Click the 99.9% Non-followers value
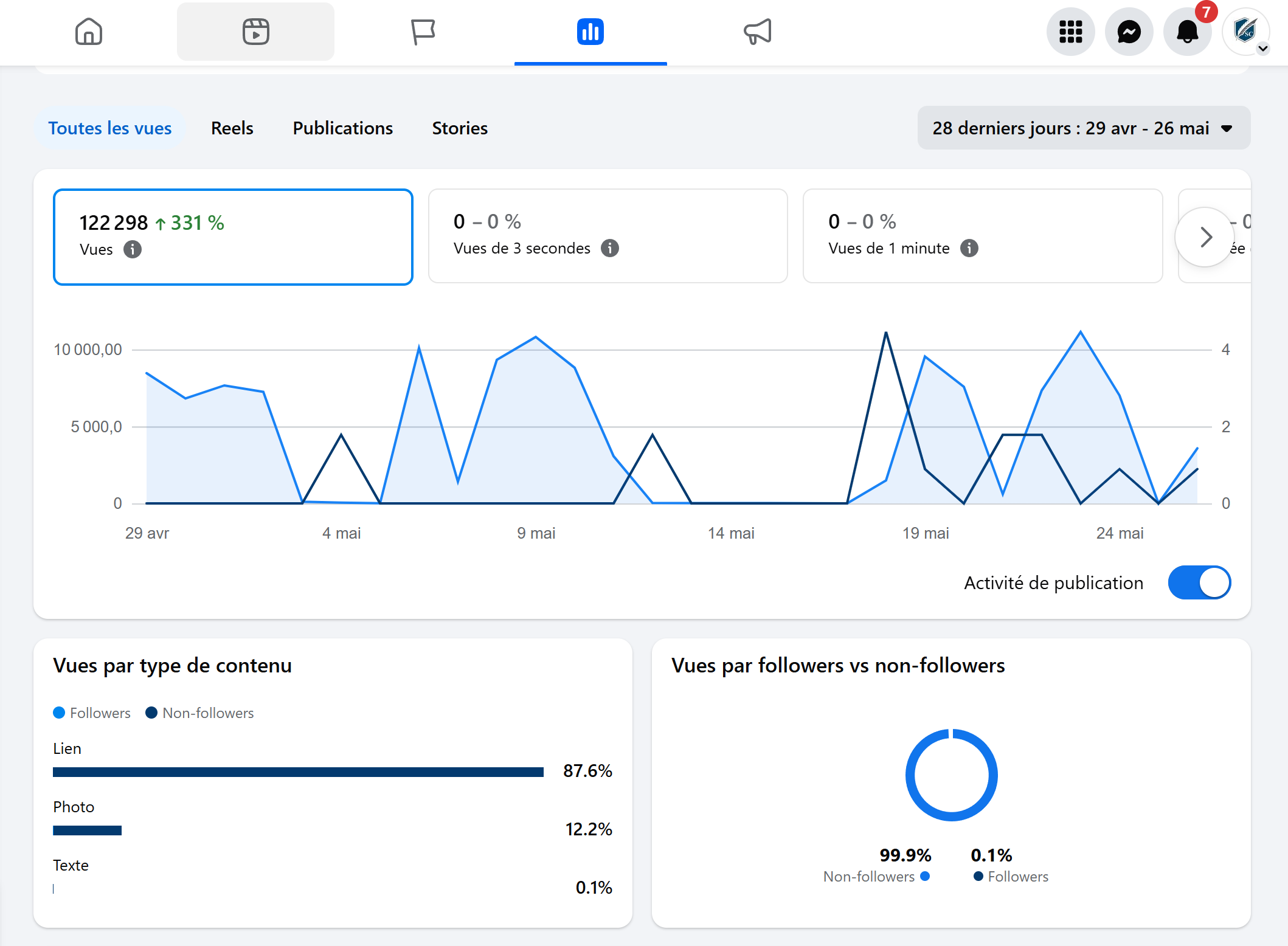This screenshot has height=946, width=1288. [905, 855]
